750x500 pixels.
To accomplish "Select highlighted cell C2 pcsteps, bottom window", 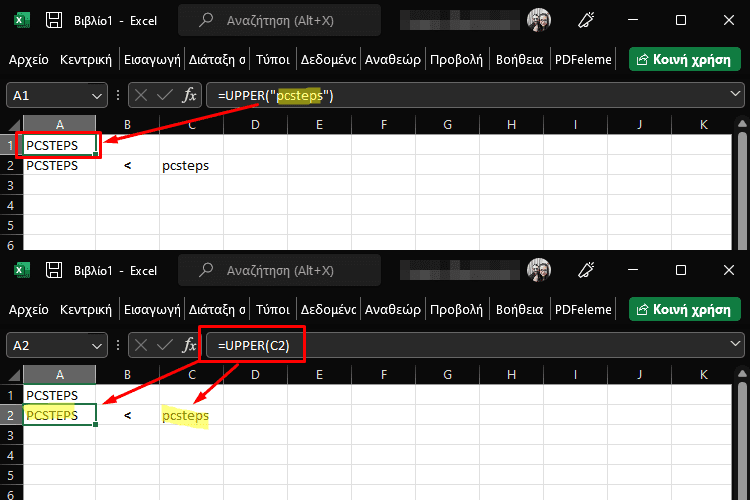I will (x=191, y=415).
